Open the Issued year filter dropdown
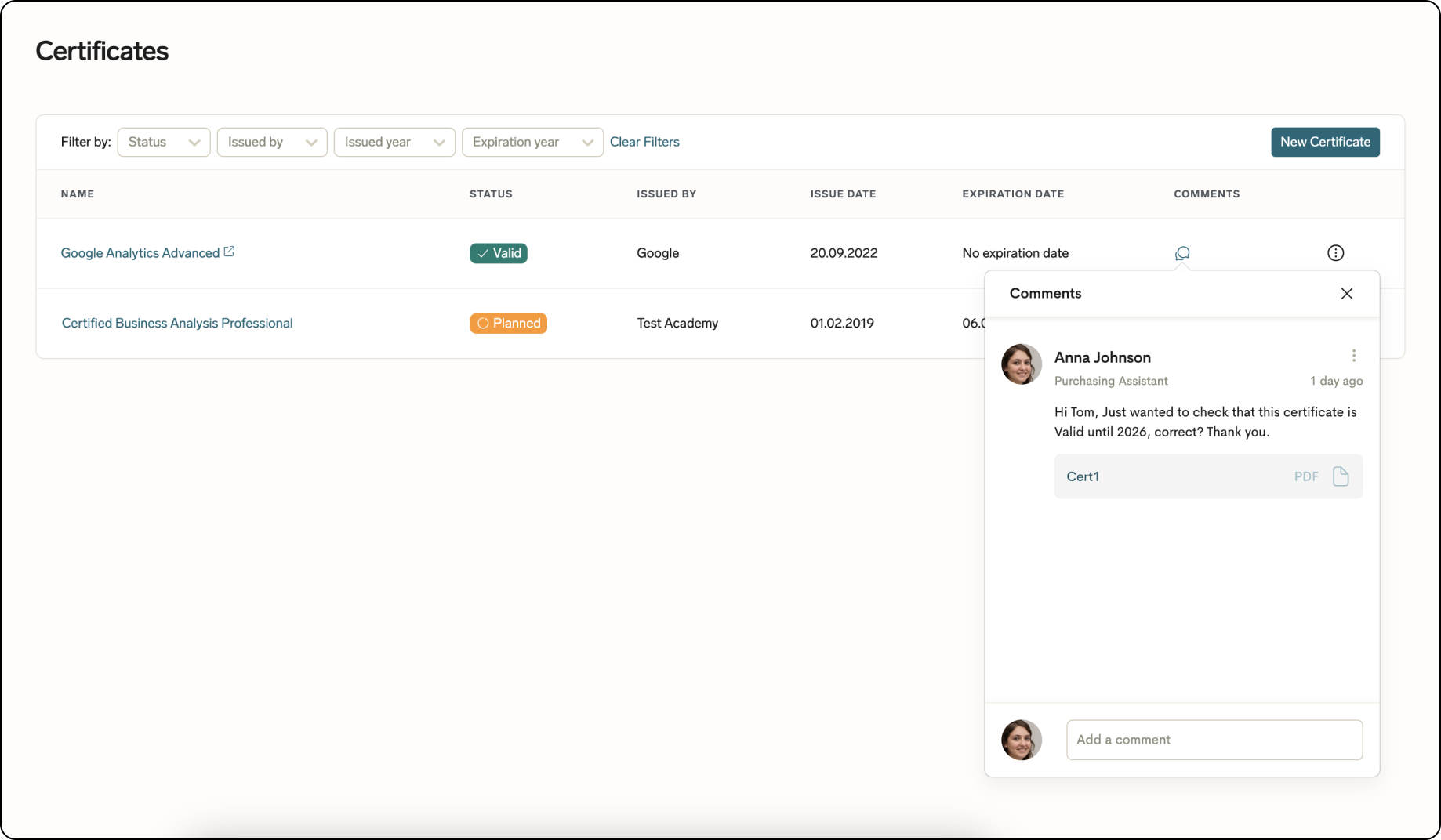The width and height of the screenshot is (1441, 840). click(394, 142)
